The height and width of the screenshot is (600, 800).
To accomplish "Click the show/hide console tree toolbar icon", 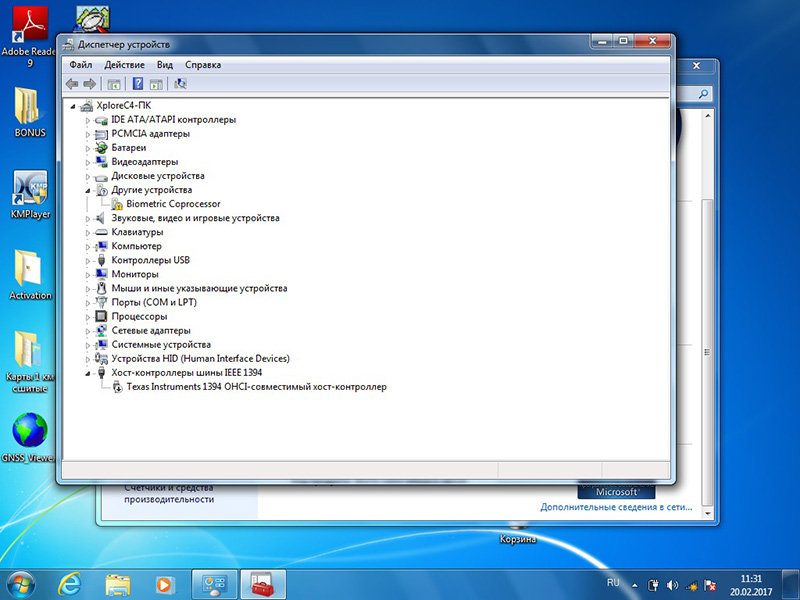I will 114,84.
